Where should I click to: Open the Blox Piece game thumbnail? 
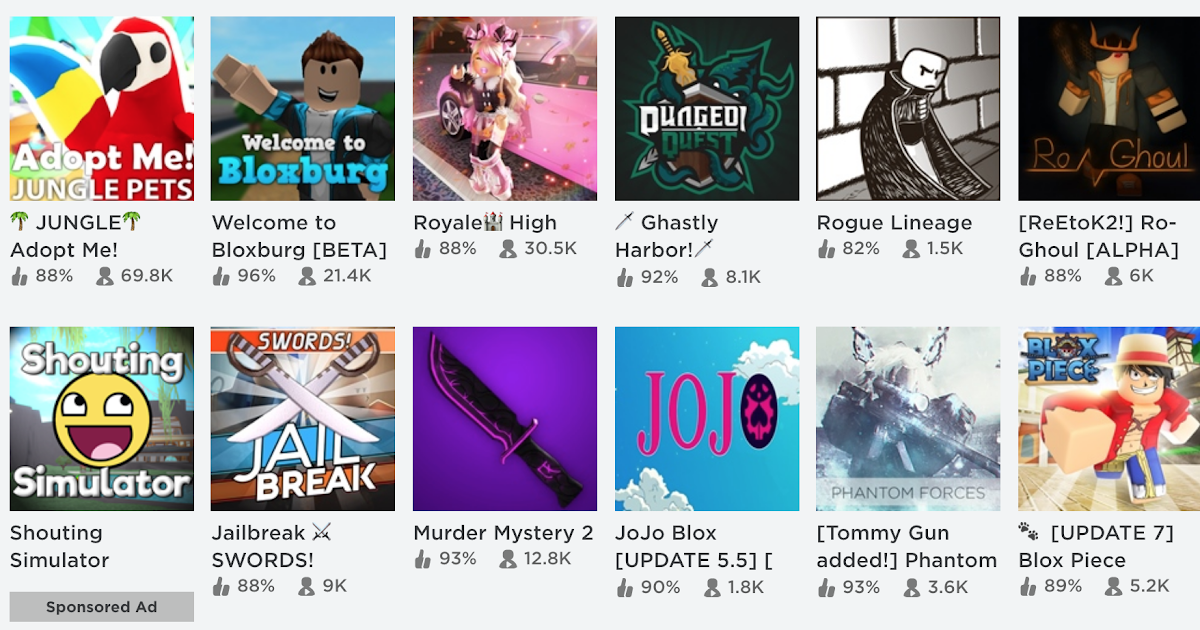coord(1109,419)
